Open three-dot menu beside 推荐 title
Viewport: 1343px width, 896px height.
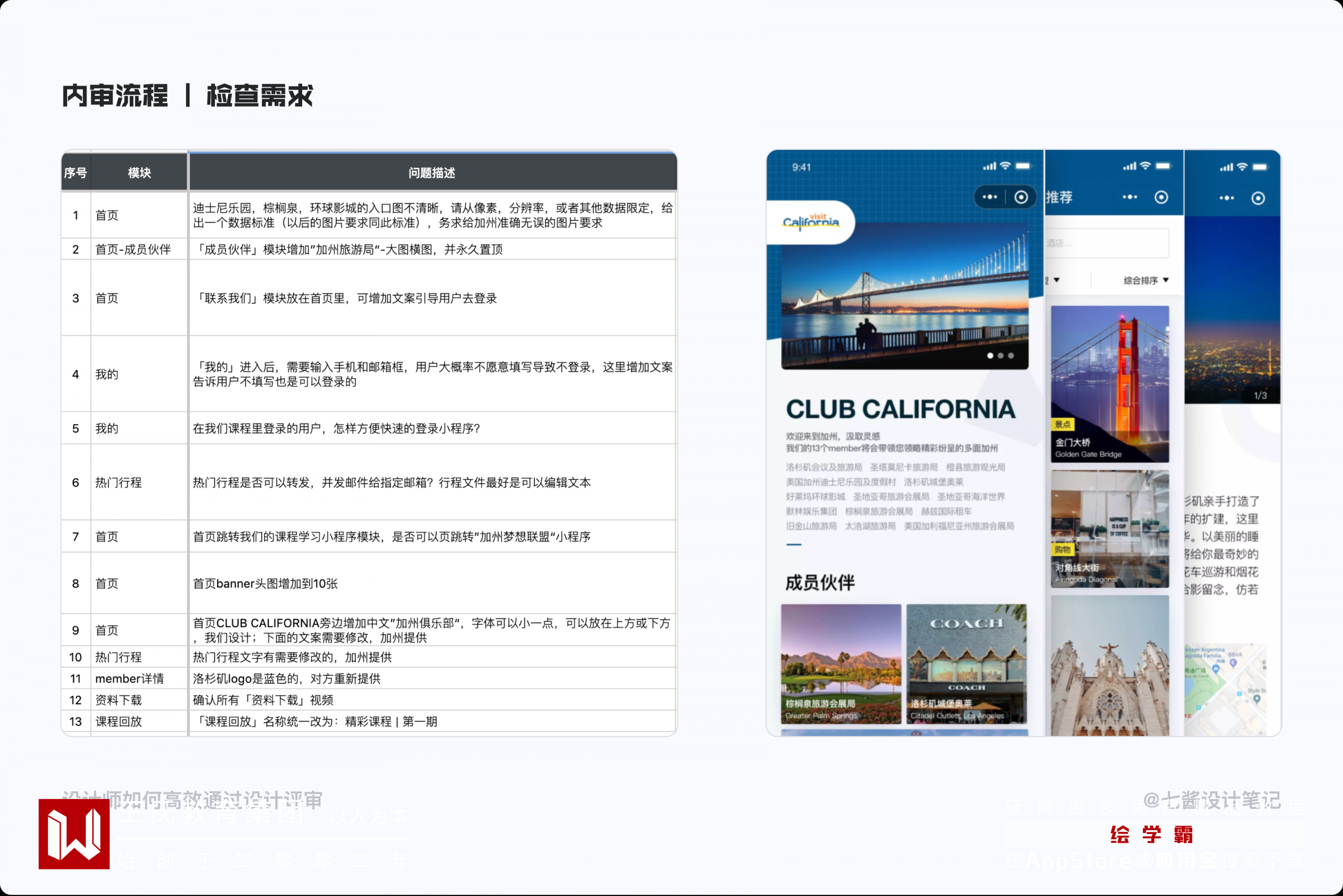coord(1129,197)
